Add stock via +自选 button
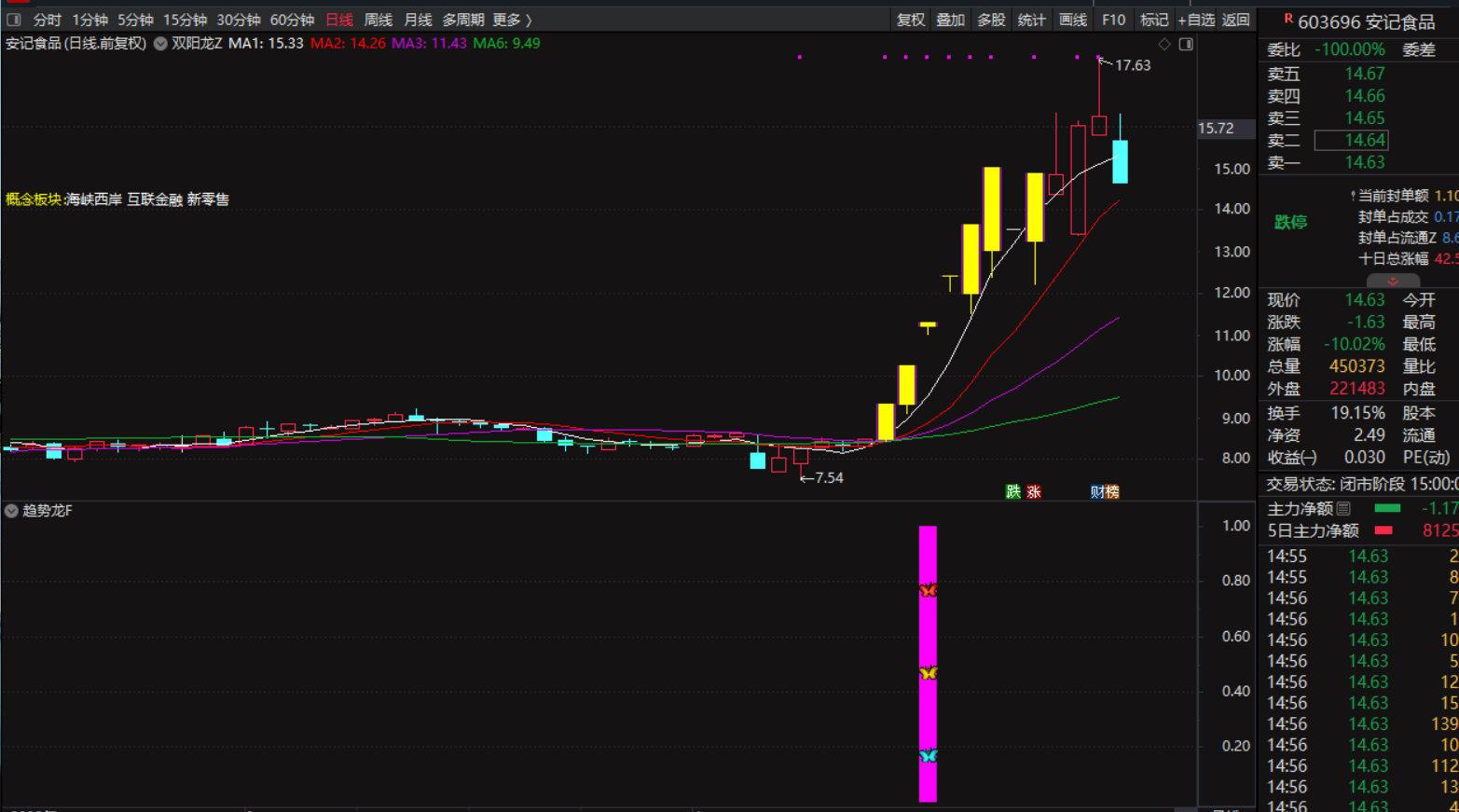This screenshot has width=1459, height=812. pos(1196,20)
